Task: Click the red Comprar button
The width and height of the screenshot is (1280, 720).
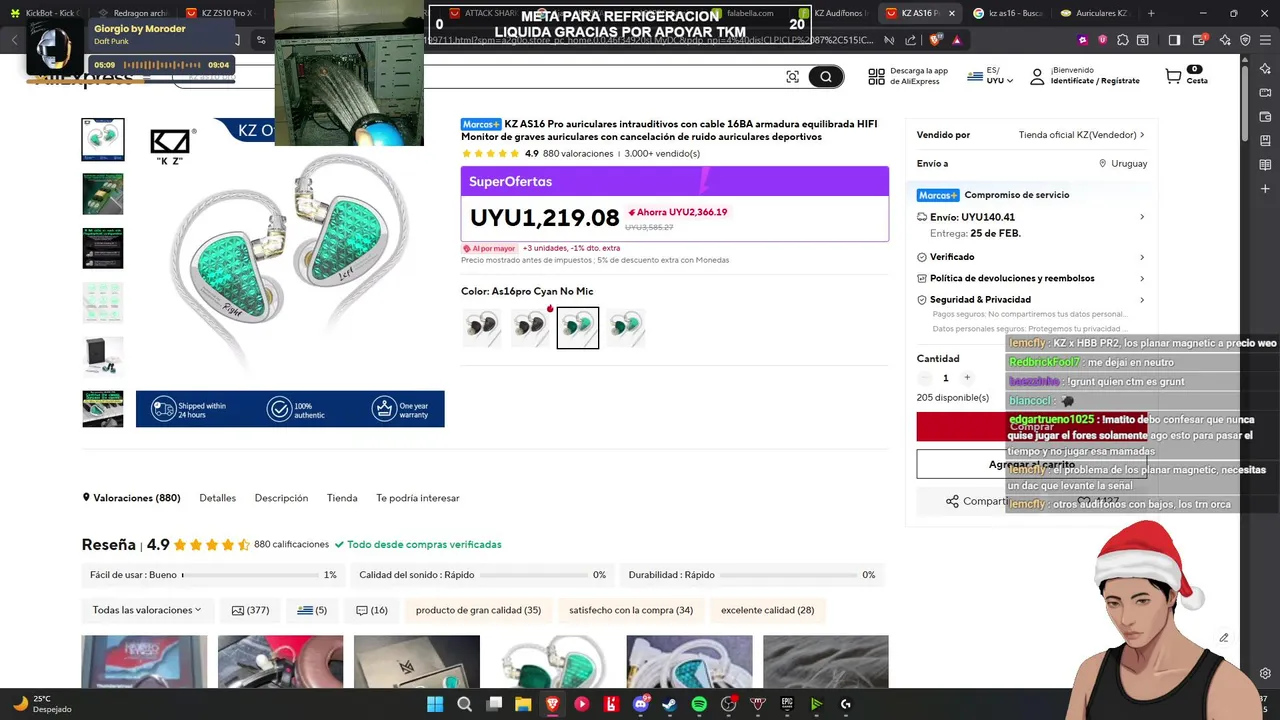Action: [x=1030, y=426]
